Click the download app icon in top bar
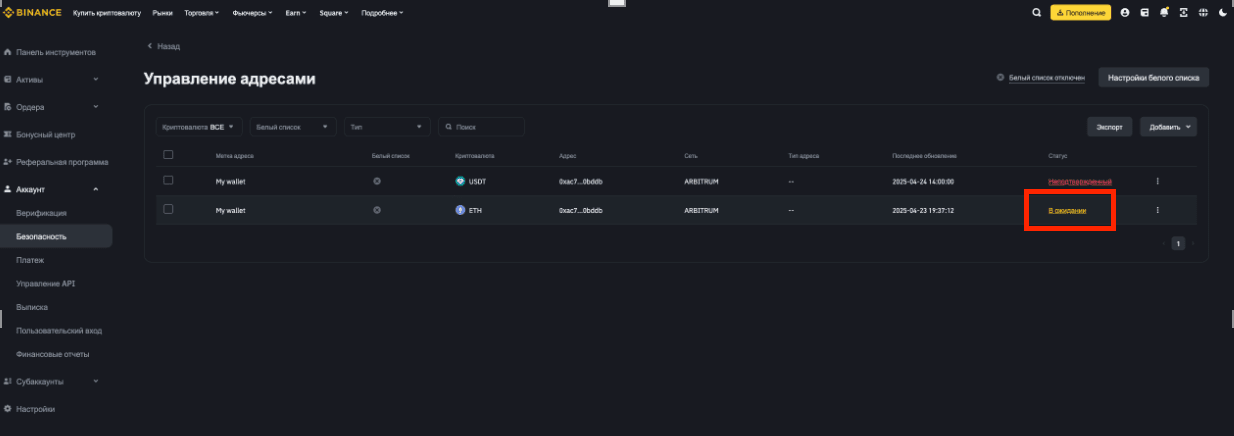Screen dimensions: 1234x436 1184,12
